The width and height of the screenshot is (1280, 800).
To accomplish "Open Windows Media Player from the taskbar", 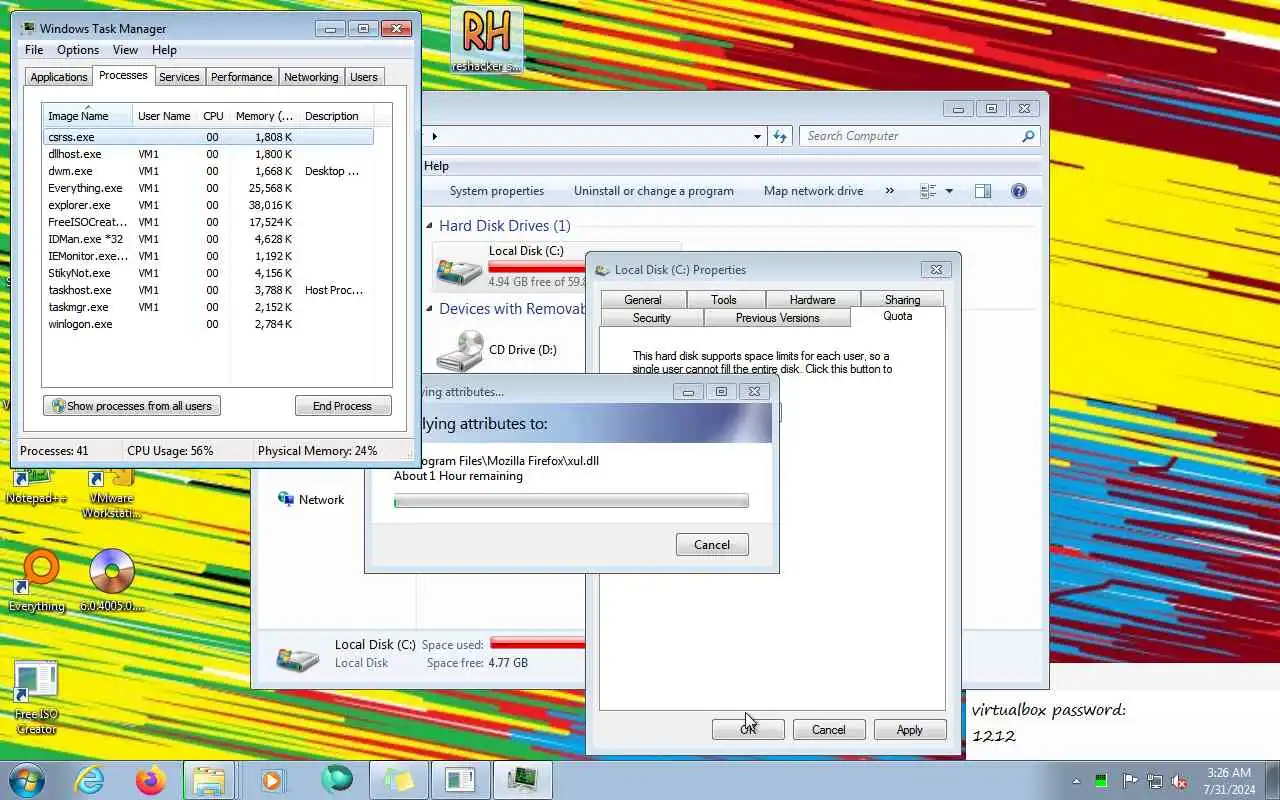I will pyautogui.click(x=272, y=780).
